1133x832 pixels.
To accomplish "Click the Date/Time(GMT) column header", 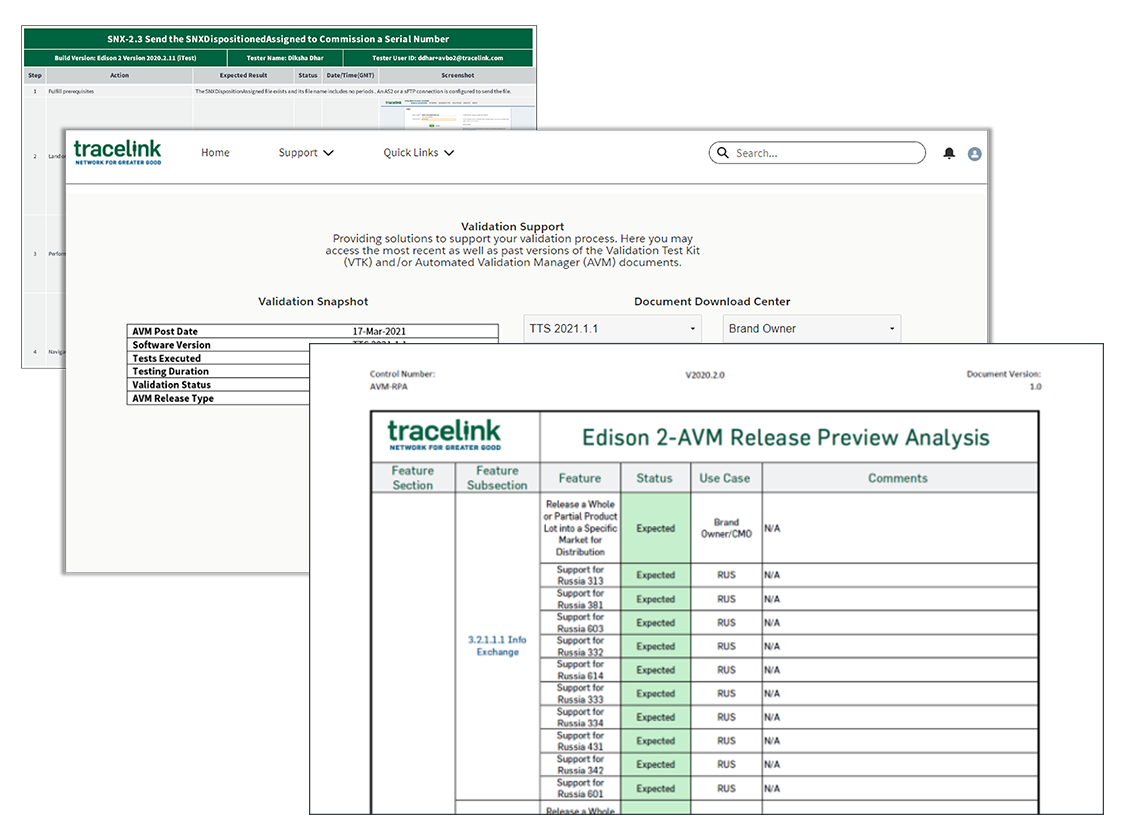I will coord(350,75).
